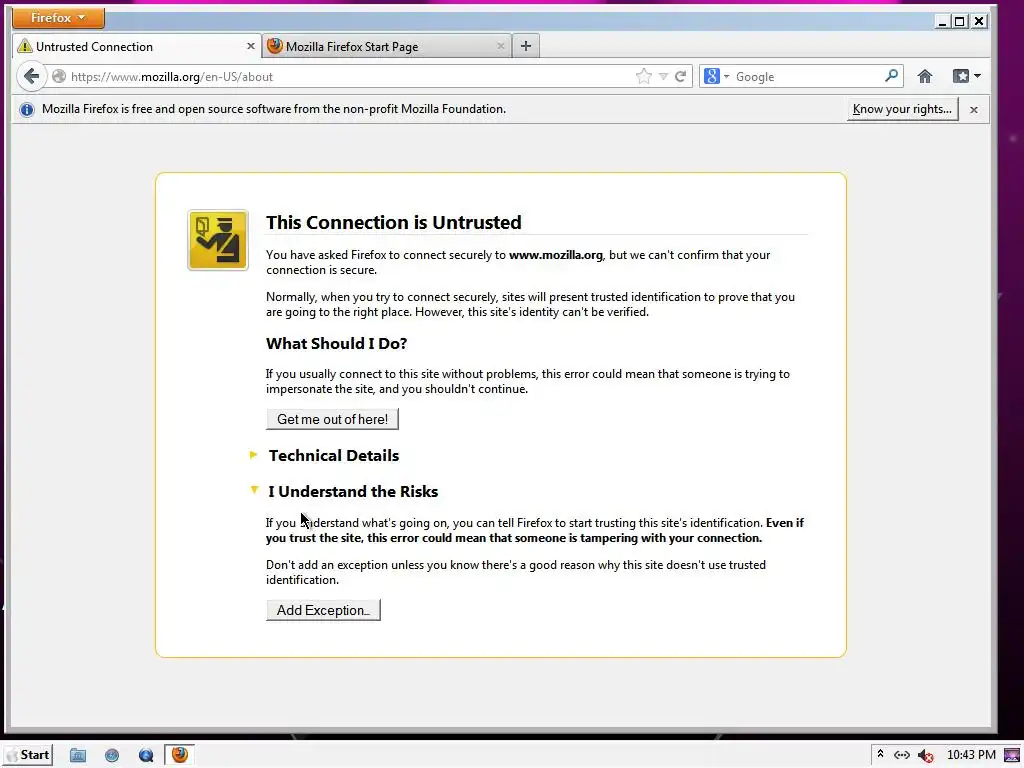
Task: Open the Google search engine selector
Action: 716,76
